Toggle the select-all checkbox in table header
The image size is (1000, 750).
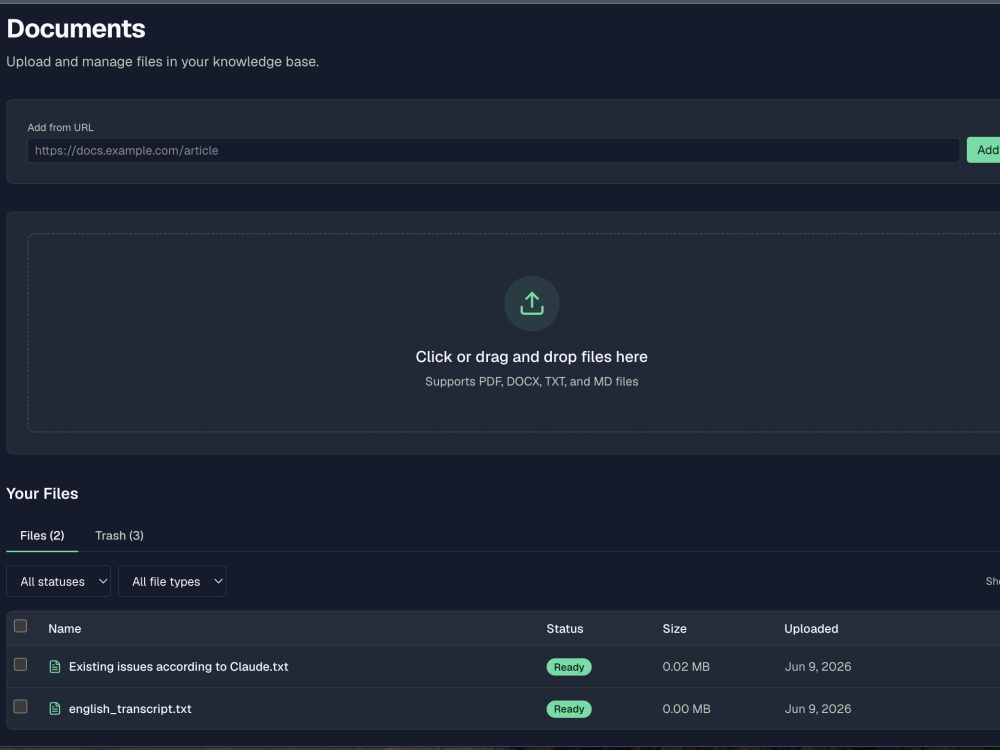(x=20, y=626)
